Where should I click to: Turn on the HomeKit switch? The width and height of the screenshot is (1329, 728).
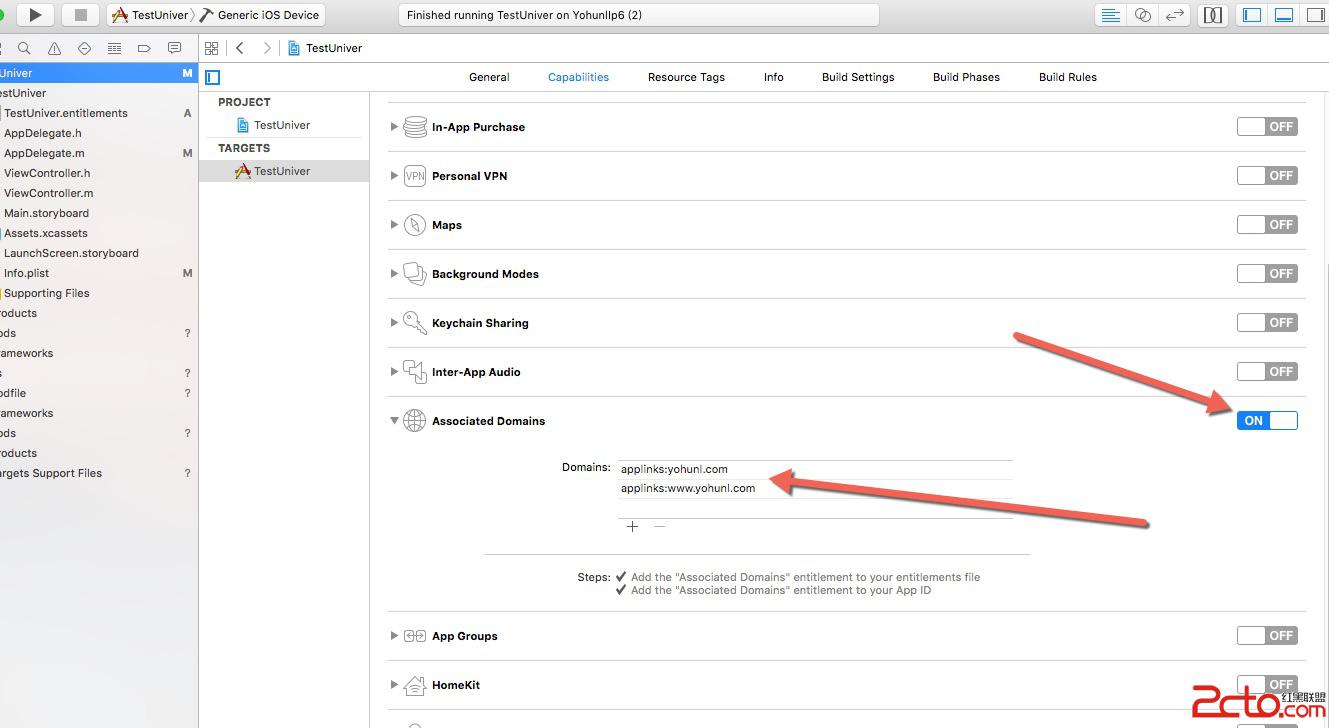pos(1267,685)
